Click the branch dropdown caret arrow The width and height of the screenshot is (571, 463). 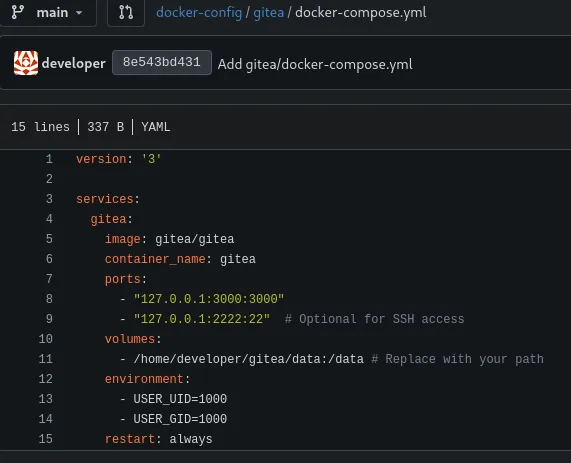click(79, 13)
